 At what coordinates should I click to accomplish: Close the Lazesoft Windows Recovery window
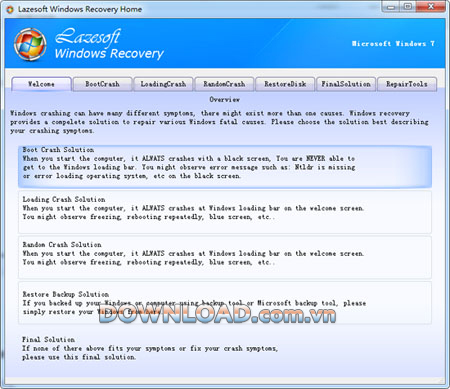(430, 7)
